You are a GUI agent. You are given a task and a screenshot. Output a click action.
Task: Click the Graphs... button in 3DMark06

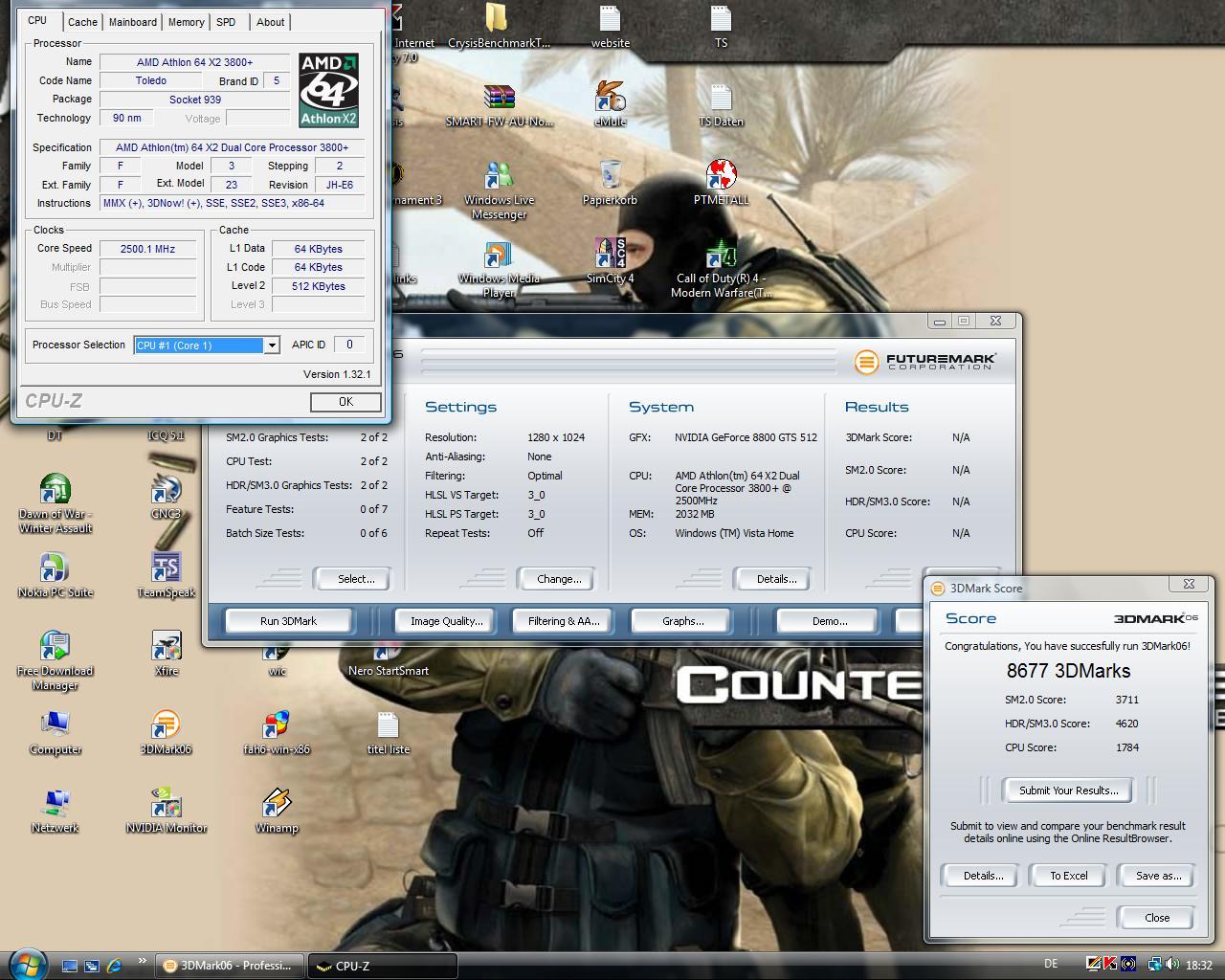click(x=682, y=621)
